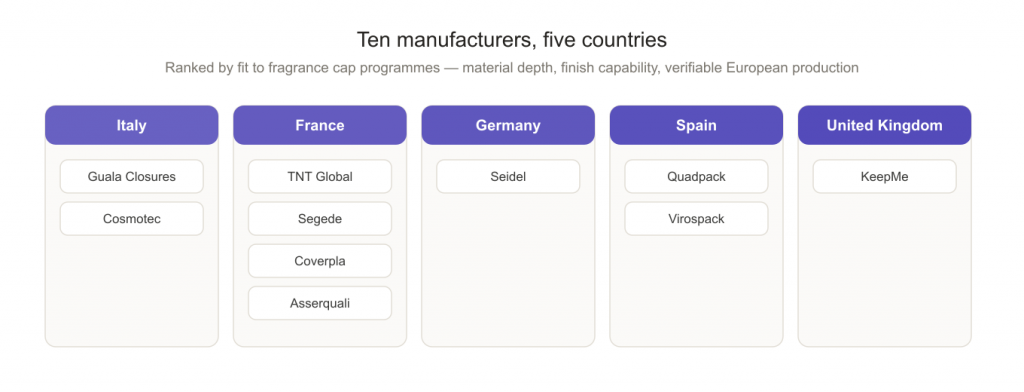
Task: Click the Virospack manufacturer card
Action: (696, 219)
